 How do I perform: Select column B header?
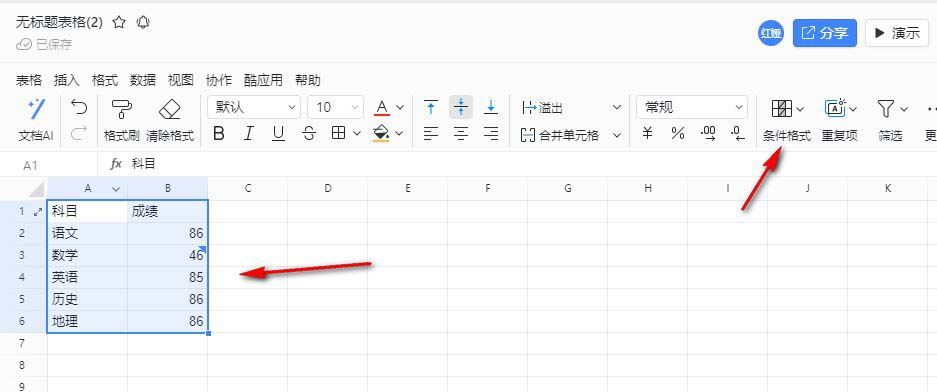(168, 188)
